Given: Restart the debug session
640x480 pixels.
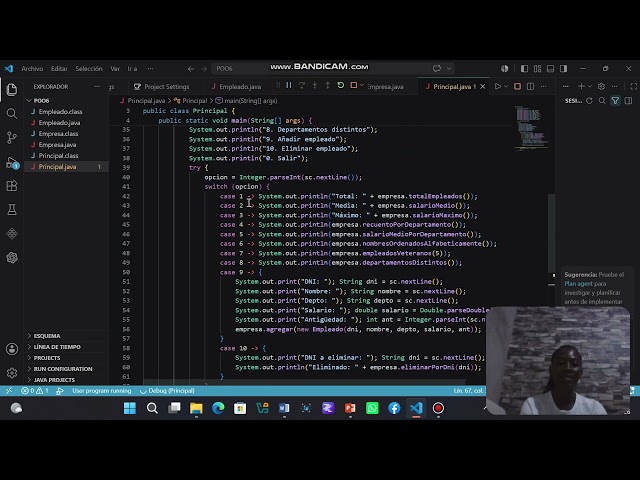Looking at the screenshot, I should 340,85.
